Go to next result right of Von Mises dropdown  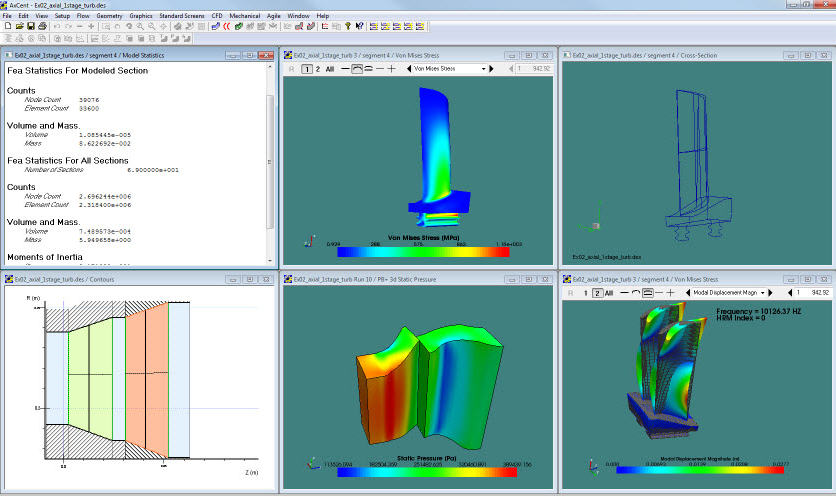[492, 69]
